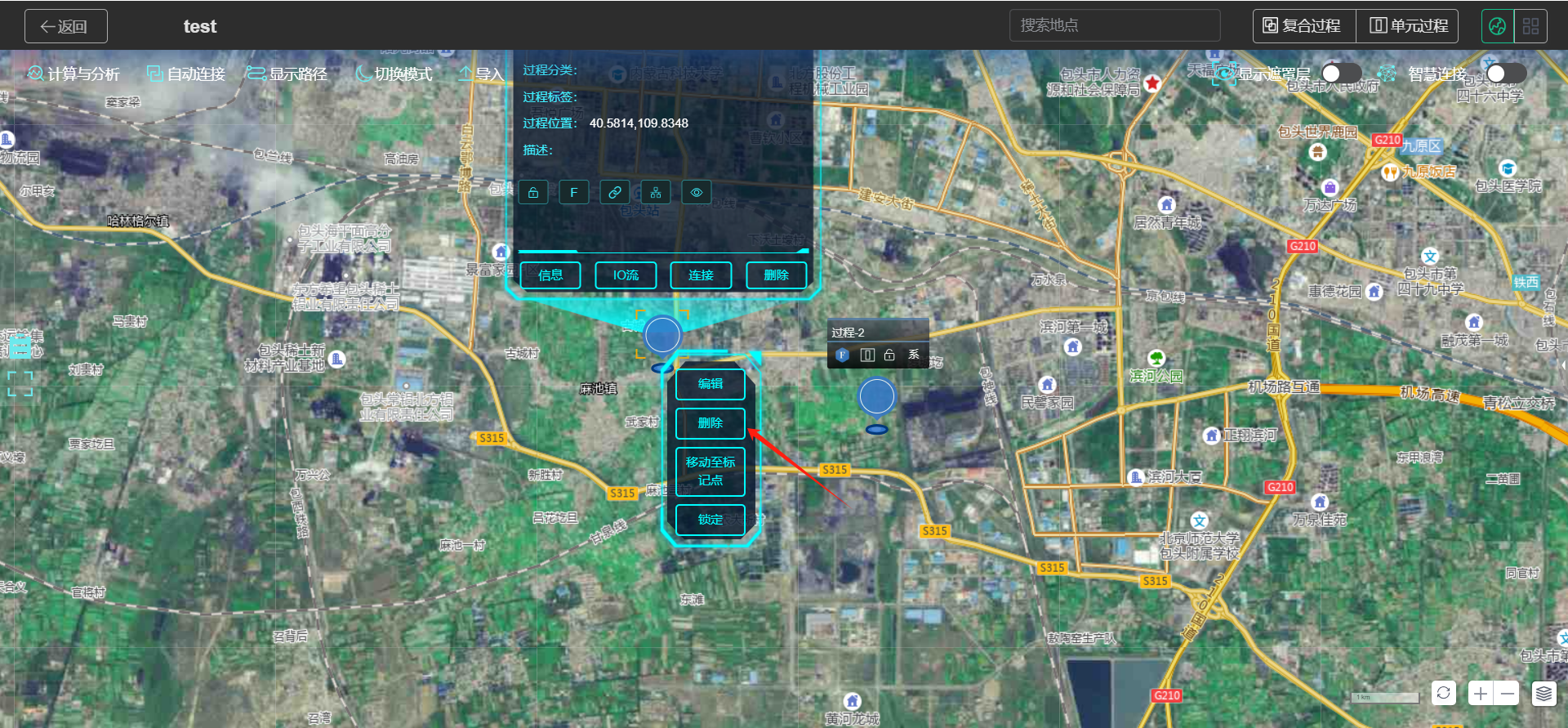Screen dimensions: 1568x728
Task: Click the 导入 import option
Action: click(480, 74)
